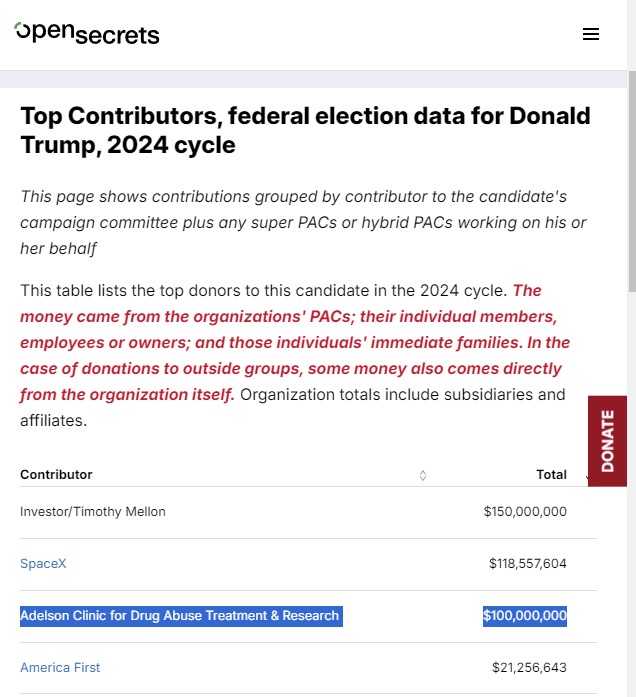Click the italic 'This page shows contributions' note
Screen dimensions: 636x697
(303, 223)
